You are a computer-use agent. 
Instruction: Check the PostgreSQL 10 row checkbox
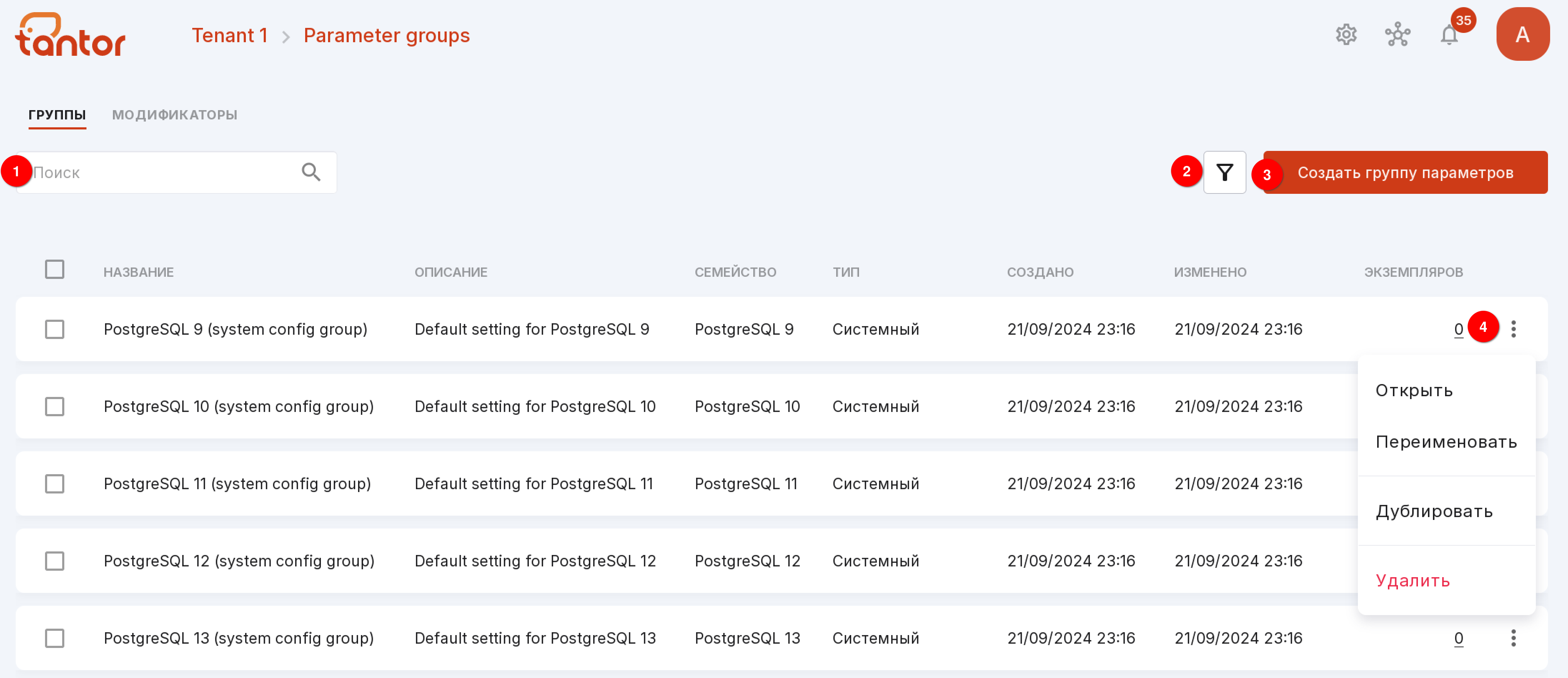point(55,406)
